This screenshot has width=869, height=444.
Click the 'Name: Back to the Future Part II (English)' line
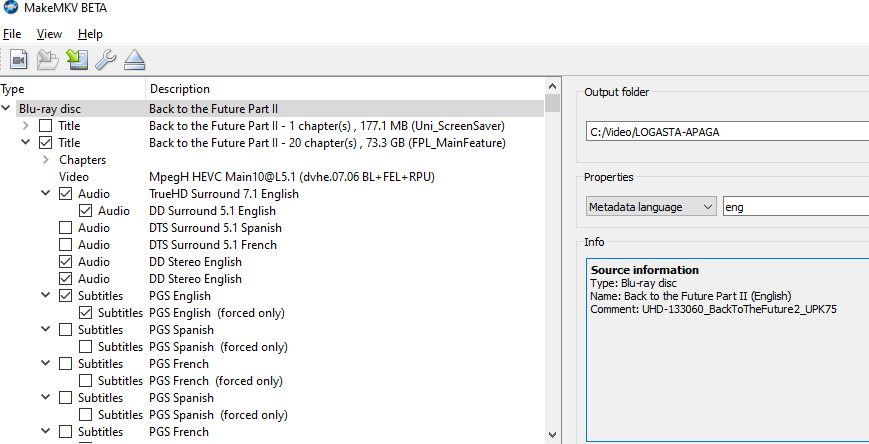(x=691, y=296)
